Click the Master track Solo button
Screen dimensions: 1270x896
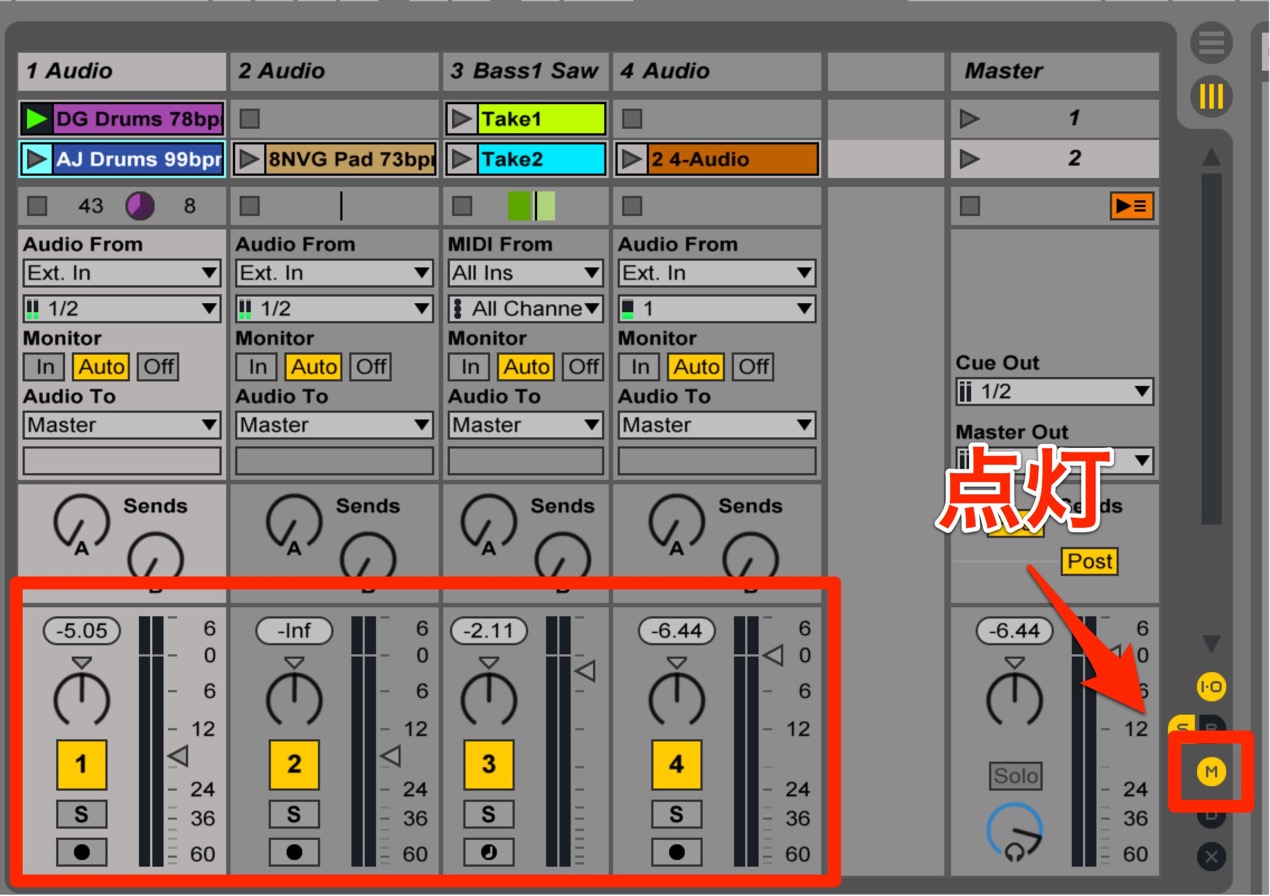tap(1016, 776)
